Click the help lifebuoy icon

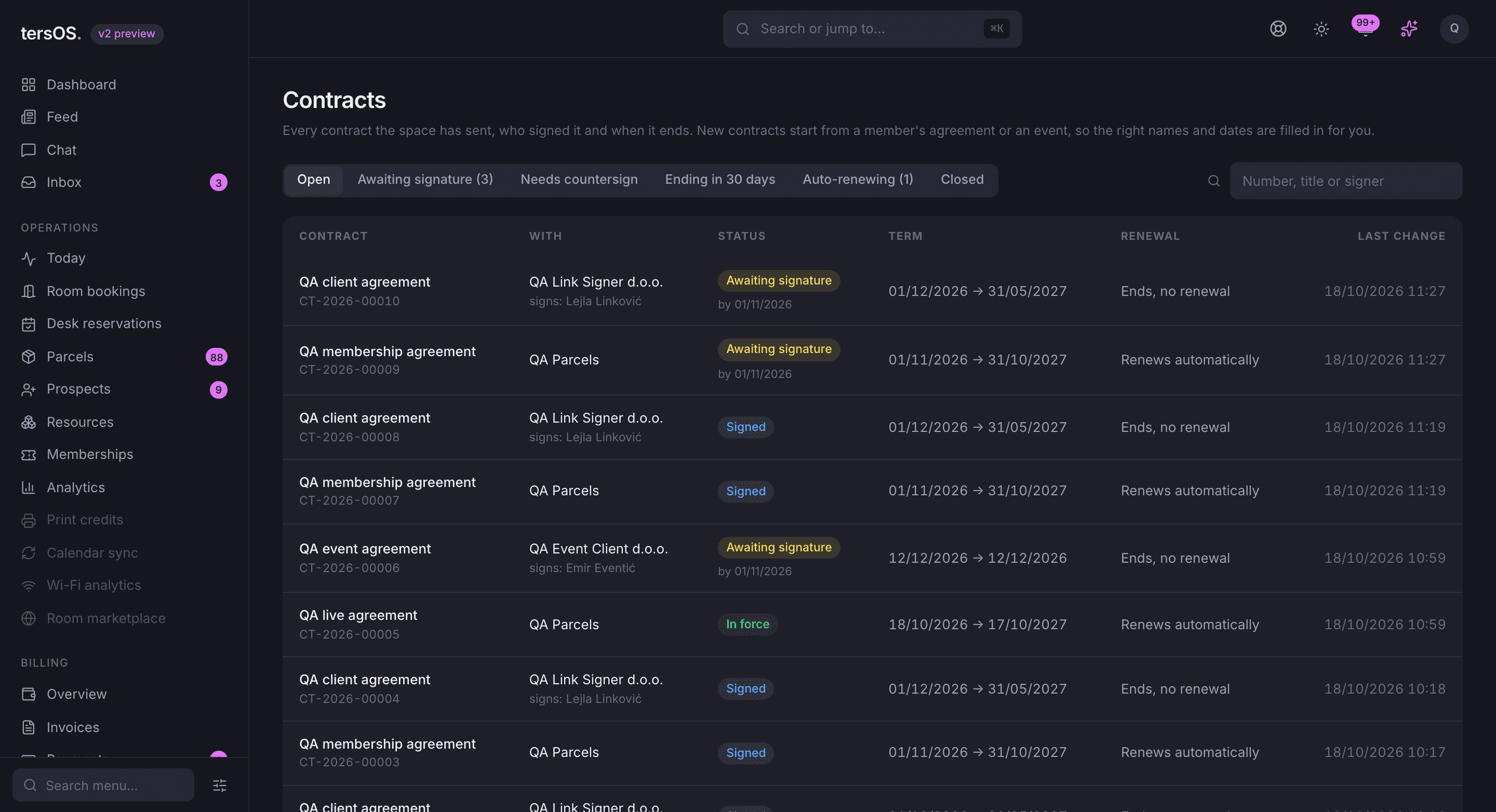(x=1278, y=29)
